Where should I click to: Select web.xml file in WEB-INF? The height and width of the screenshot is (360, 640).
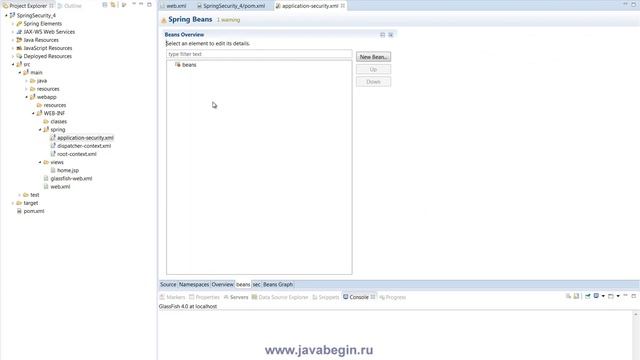[x=60, y=187]
